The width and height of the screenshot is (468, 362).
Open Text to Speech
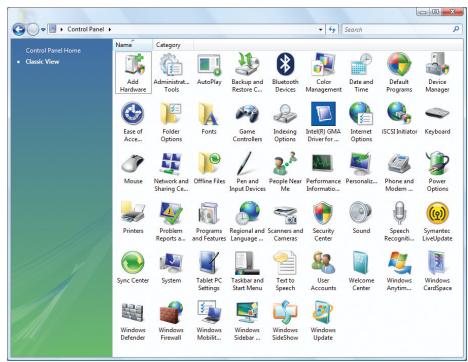(285, 271)
